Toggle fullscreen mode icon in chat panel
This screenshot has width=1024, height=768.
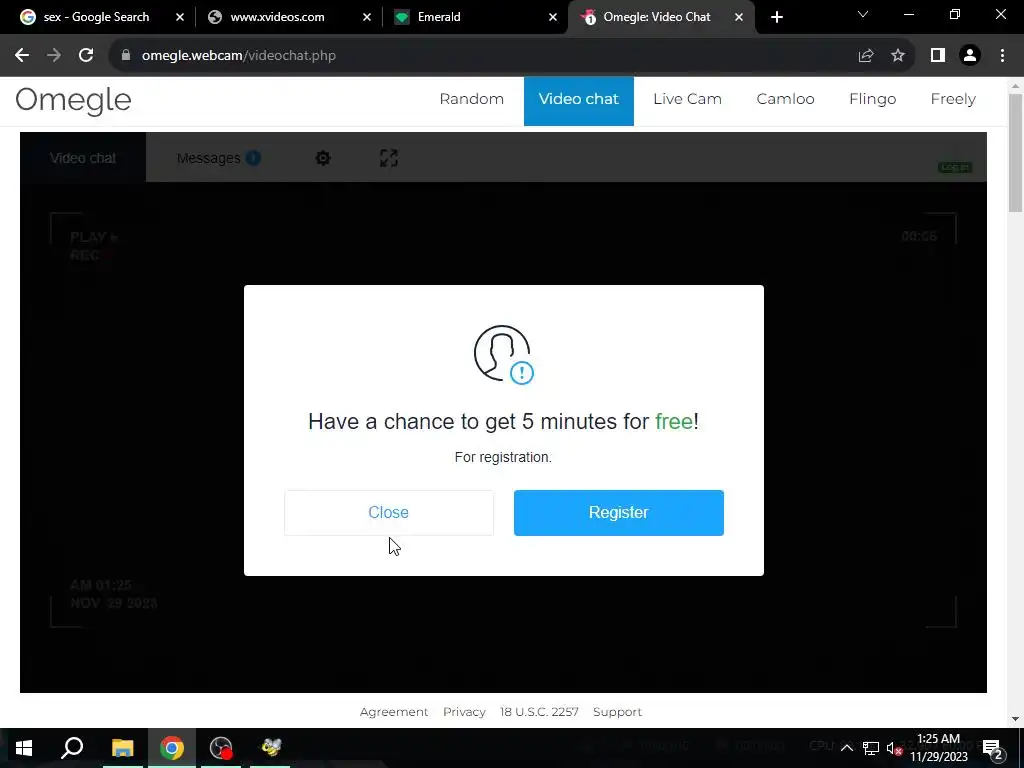pyautogui.click(x=389, y=158)
